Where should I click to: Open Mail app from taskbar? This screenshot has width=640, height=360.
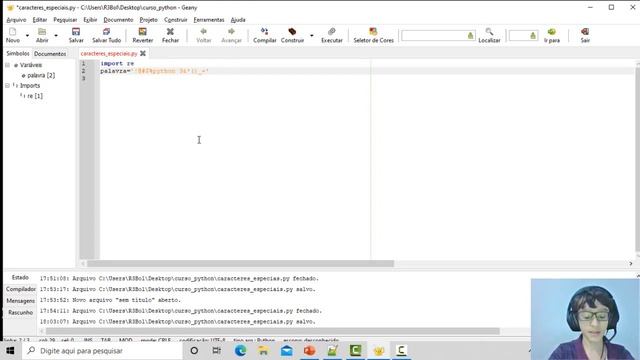(x=287, y=351)
